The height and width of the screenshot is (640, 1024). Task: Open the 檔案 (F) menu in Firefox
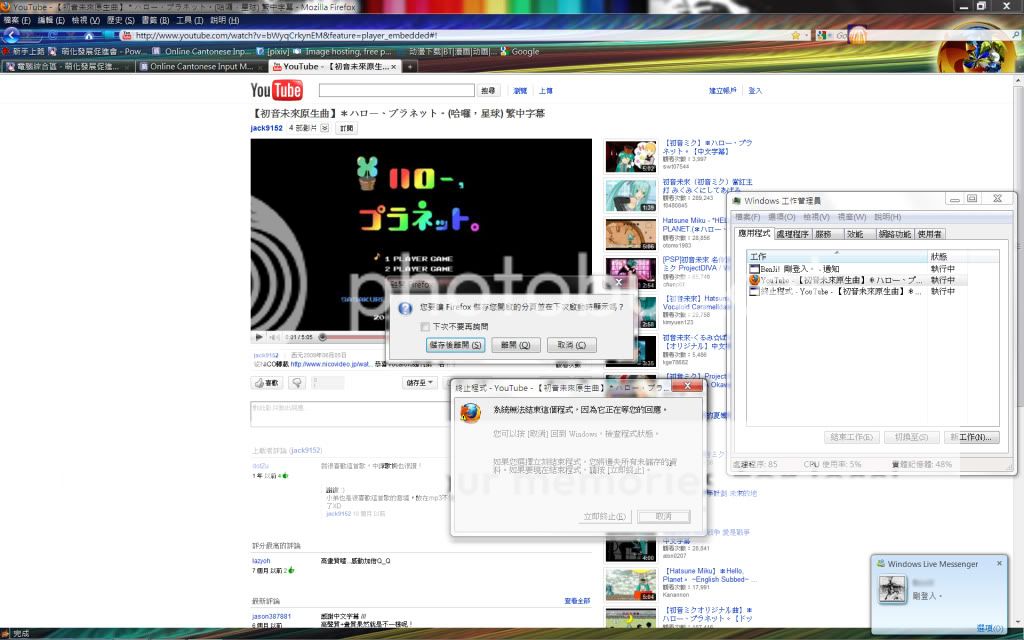tap(17, 20)
